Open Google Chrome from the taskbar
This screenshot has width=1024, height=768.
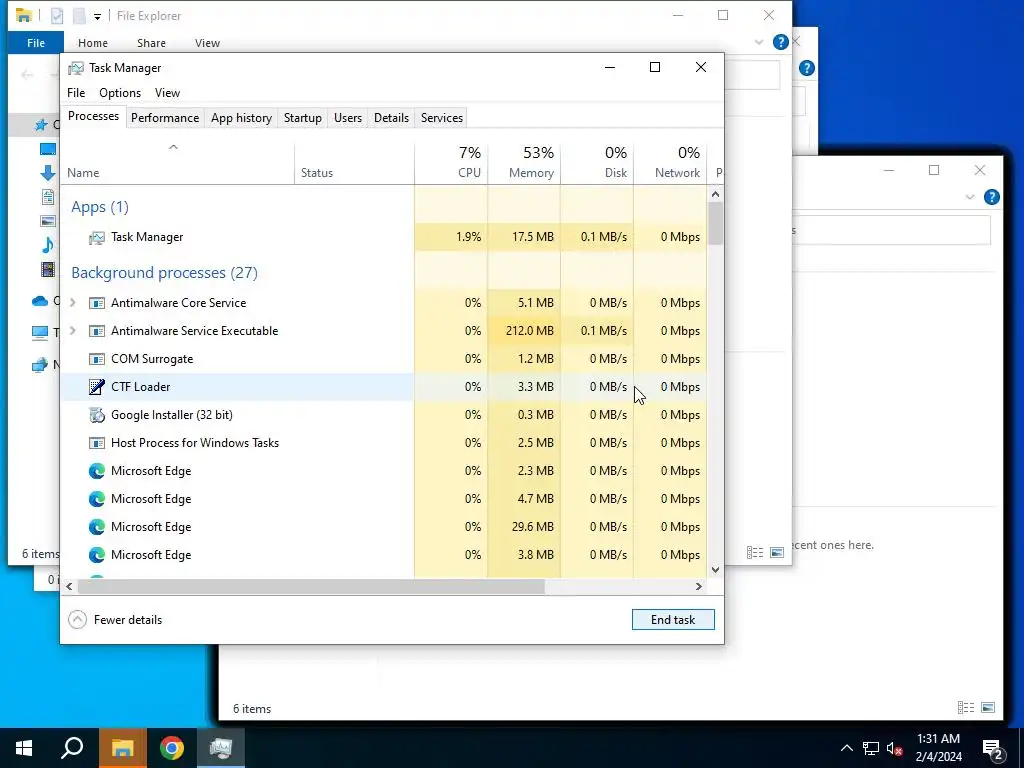pos(172,748)
